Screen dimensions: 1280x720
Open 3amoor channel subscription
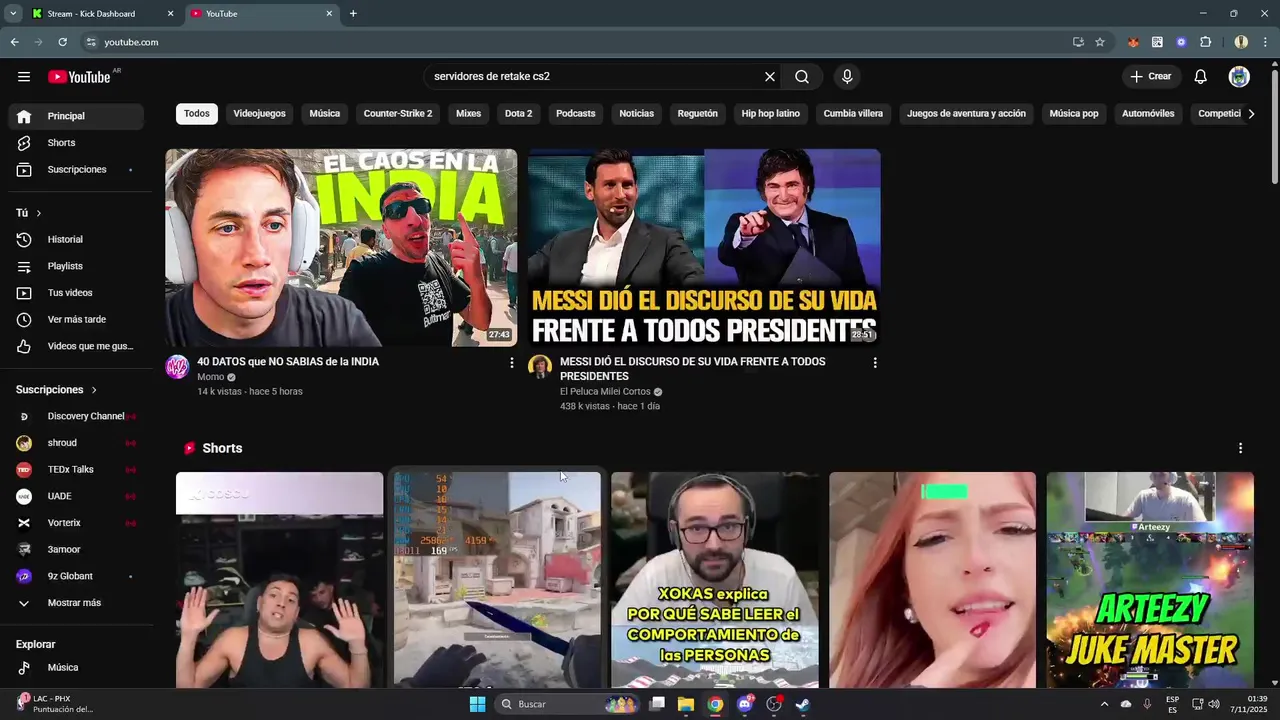[76, 550]
